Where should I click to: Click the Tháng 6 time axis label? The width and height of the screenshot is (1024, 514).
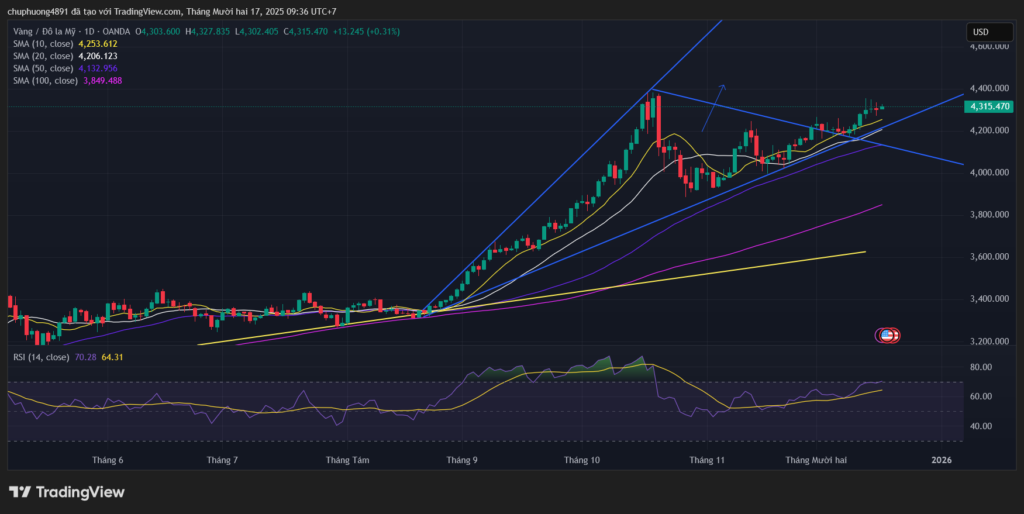106,460
